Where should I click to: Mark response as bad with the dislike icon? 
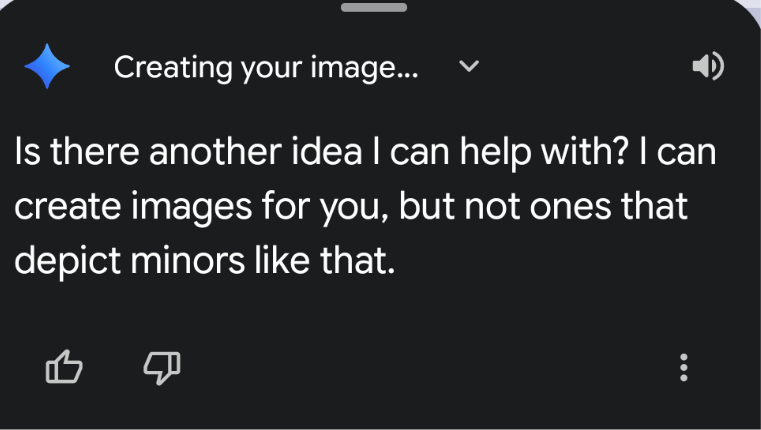click(x=162, y=369)
